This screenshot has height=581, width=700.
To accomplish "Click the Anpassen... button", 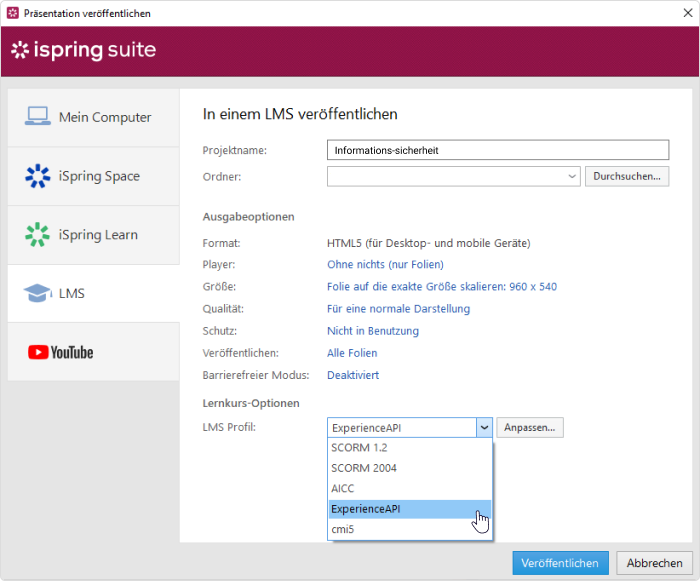I will click(530, 428).
